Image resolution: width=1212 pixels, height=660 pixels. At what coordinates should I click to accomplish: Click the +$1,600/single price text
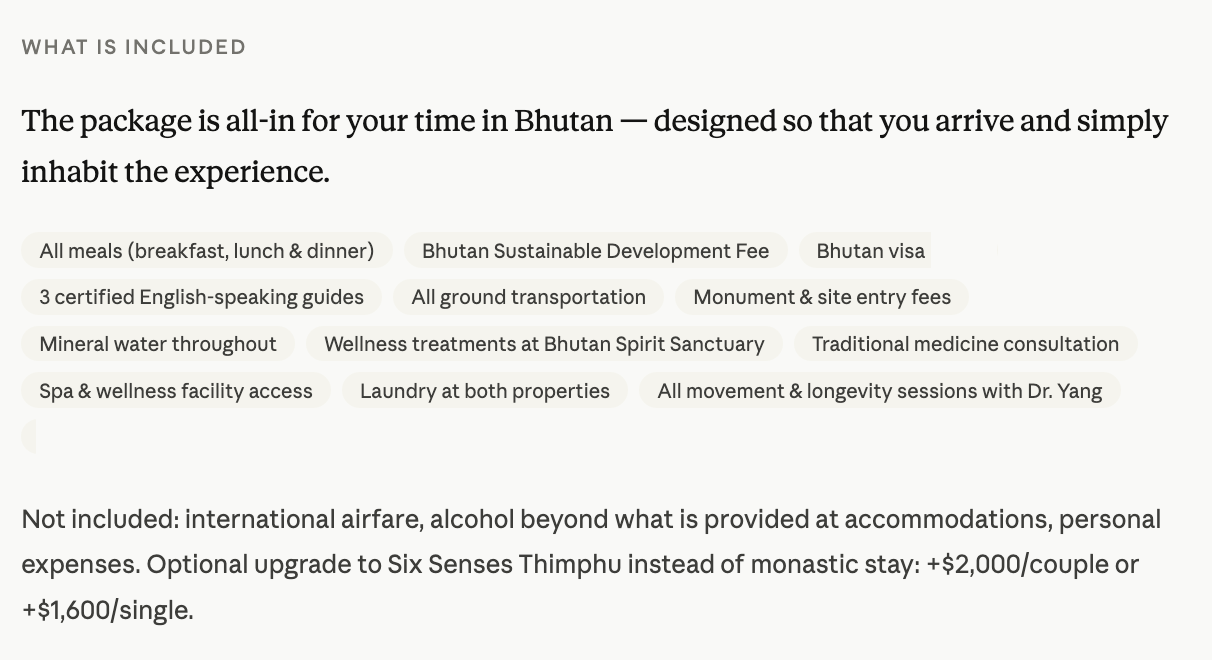click(107, 610)
